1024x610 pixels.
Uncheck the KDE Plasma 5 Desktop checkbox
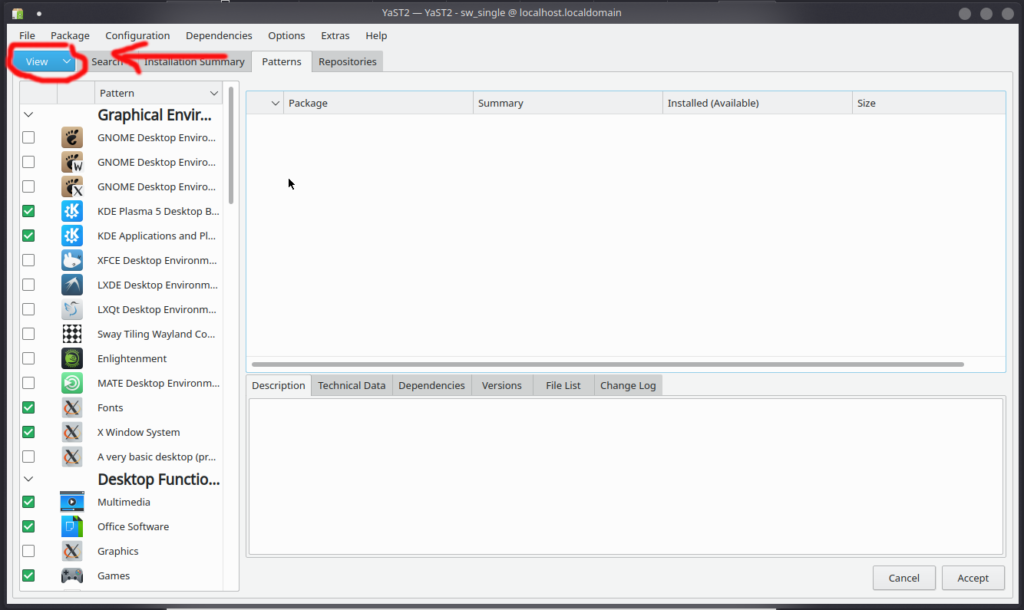[x=28, y=211]
